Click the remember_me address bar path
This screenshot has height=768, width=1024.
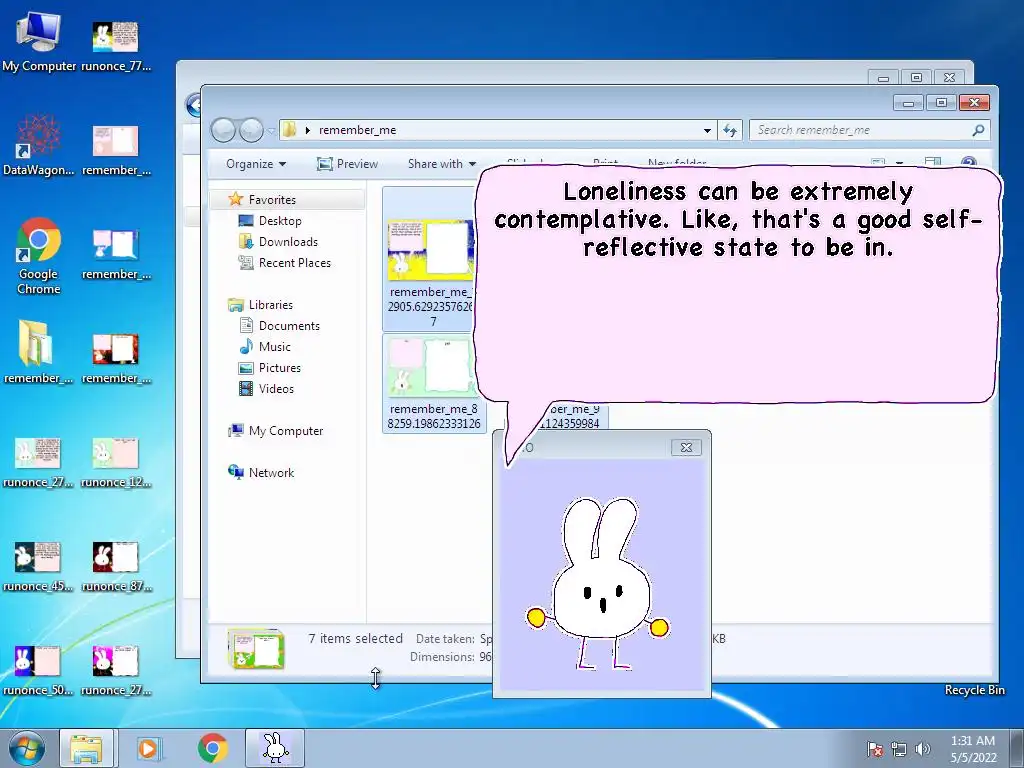tap(357, 130)
